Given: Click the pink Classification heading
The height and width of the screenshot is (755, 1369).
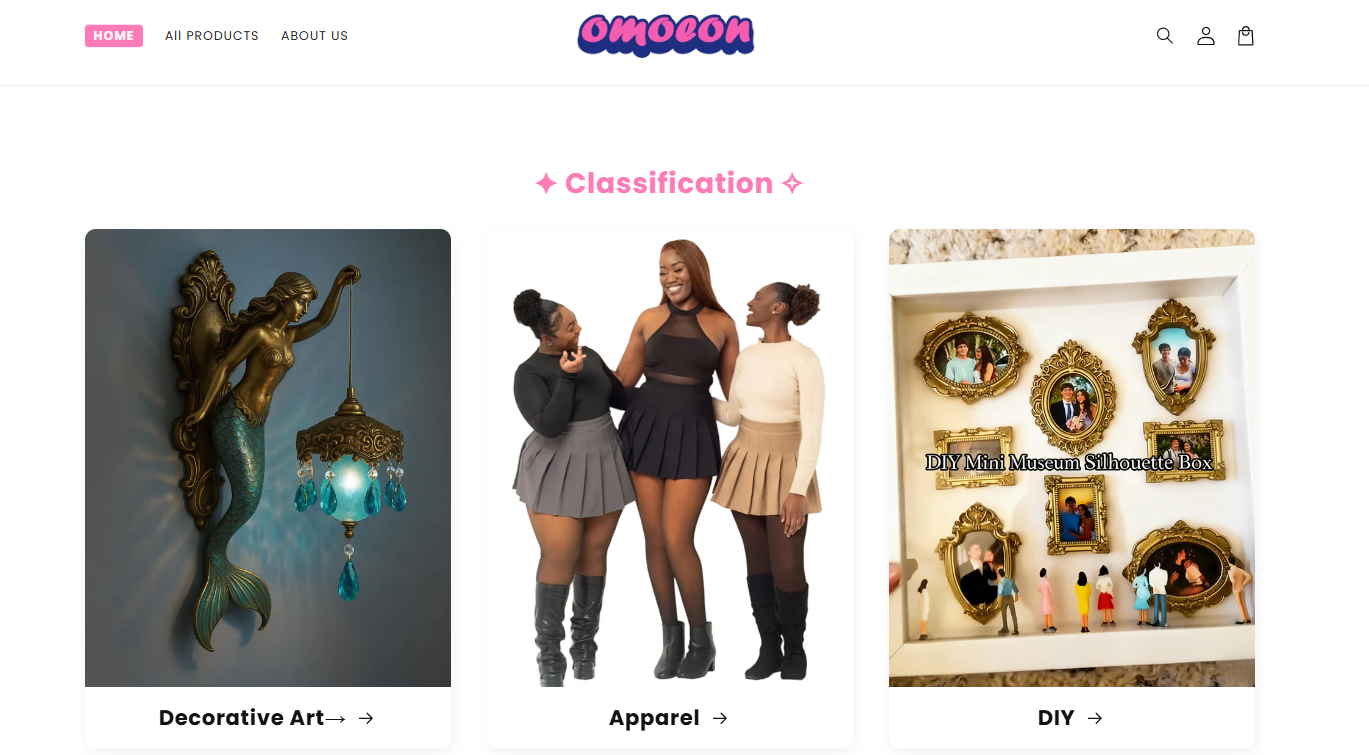Looking at the screenshot, I should pos(669,183).
